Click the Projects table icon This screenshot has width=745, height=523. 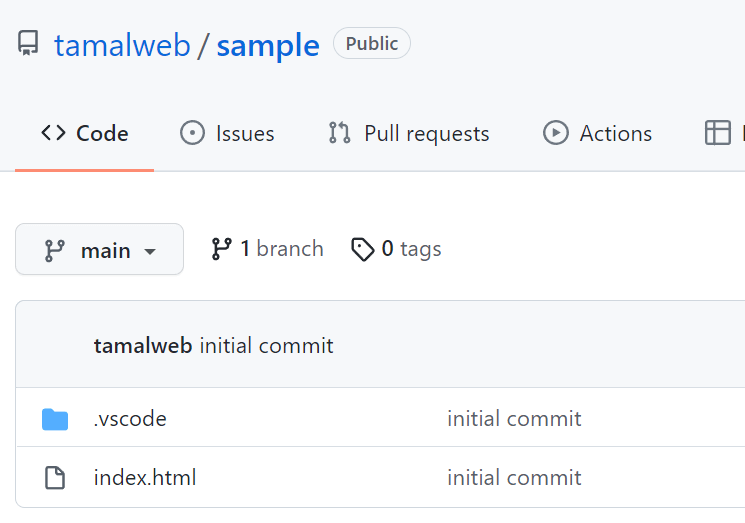[717, 133]
